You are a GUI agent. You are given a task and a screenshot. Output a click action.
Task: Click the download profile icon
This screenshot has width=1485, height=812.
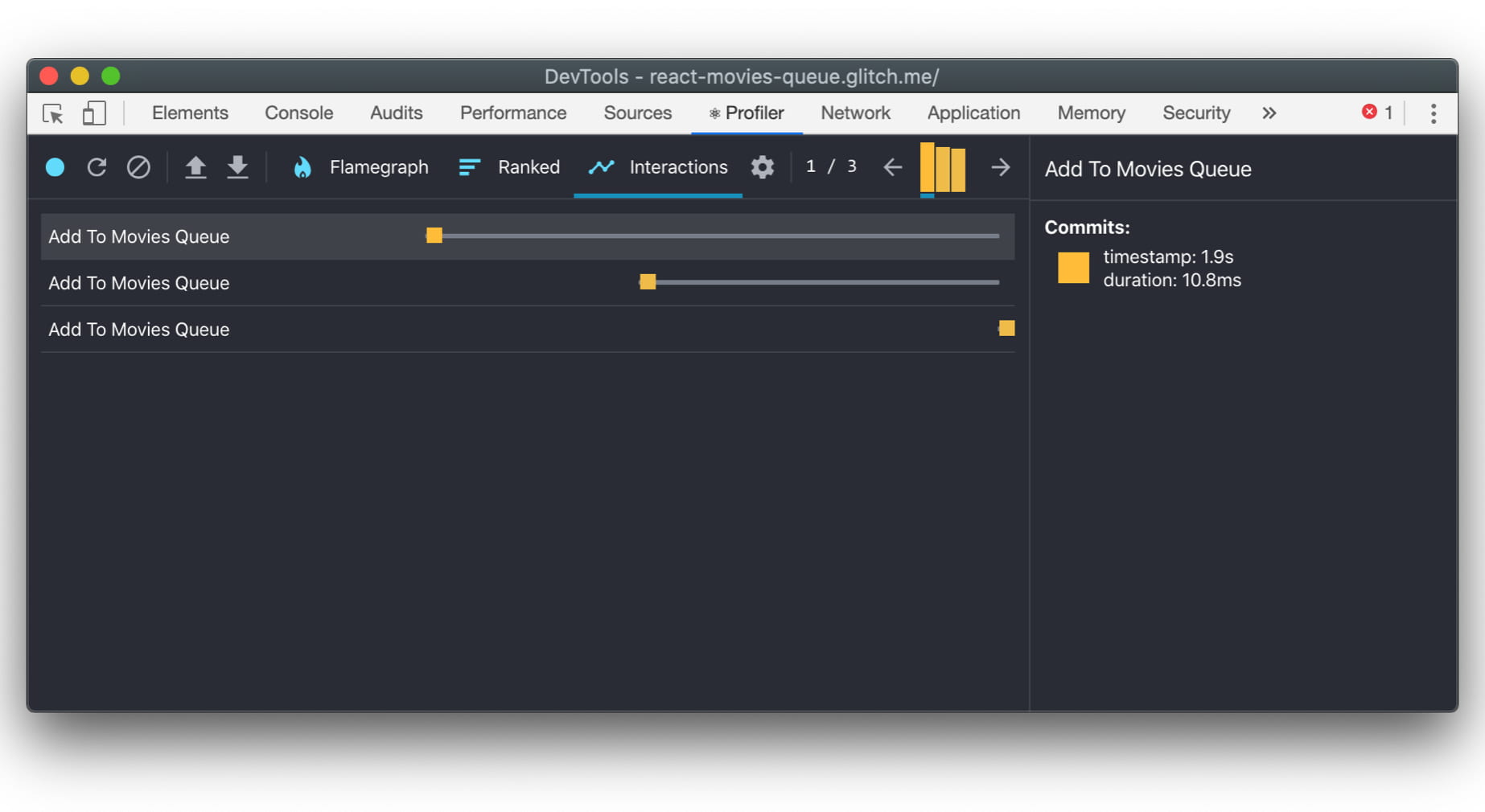pyautogui.click(x=237, y=167)
